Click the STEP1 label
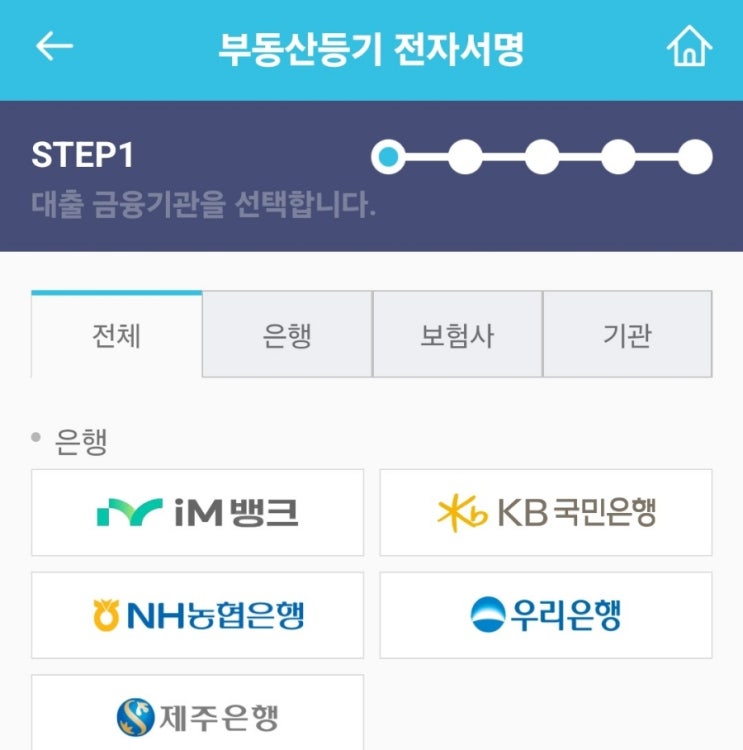 (82, 154)
